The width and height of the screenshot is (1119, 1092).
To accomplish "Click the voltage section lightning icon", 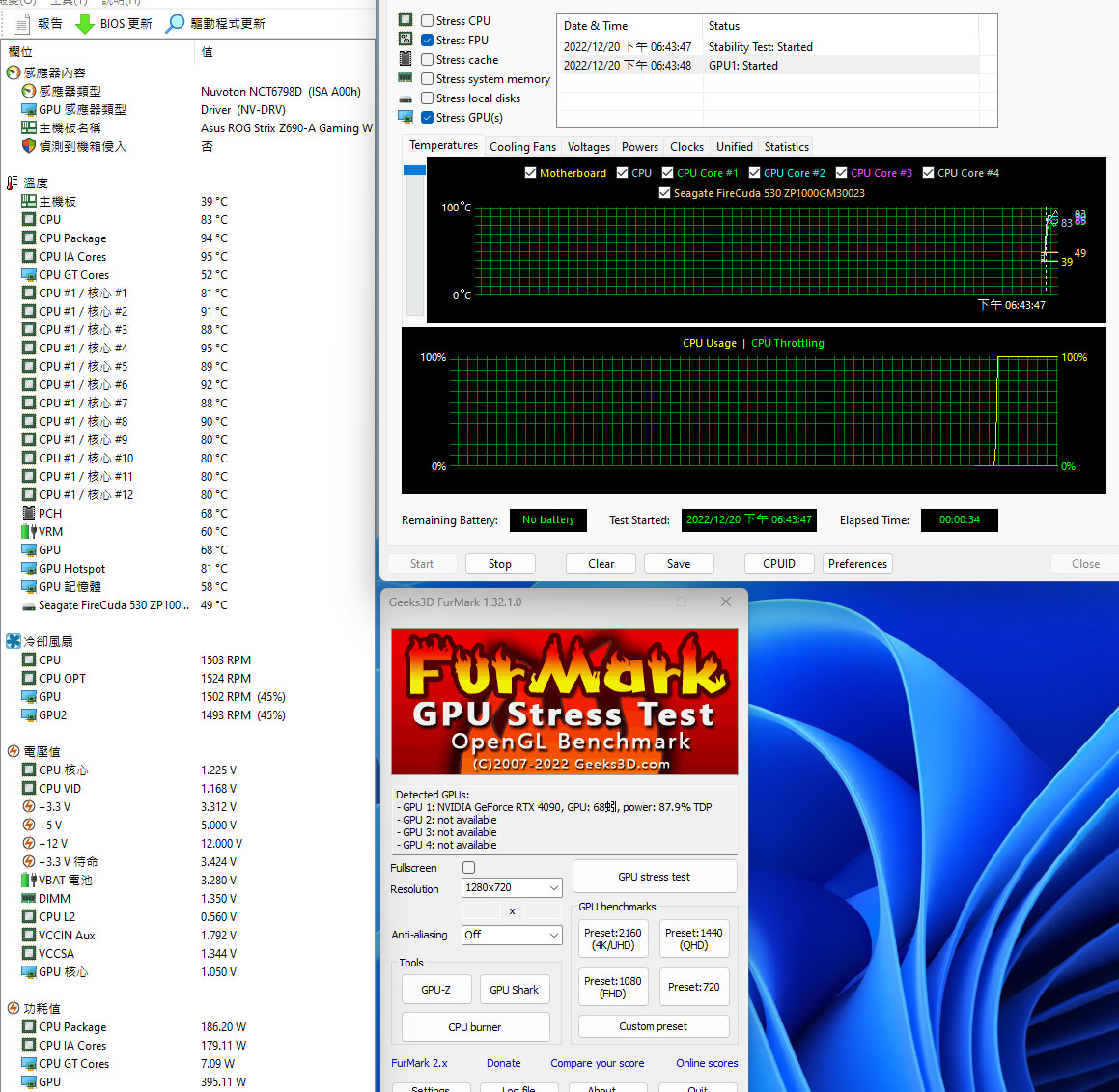I will [13, 751].
